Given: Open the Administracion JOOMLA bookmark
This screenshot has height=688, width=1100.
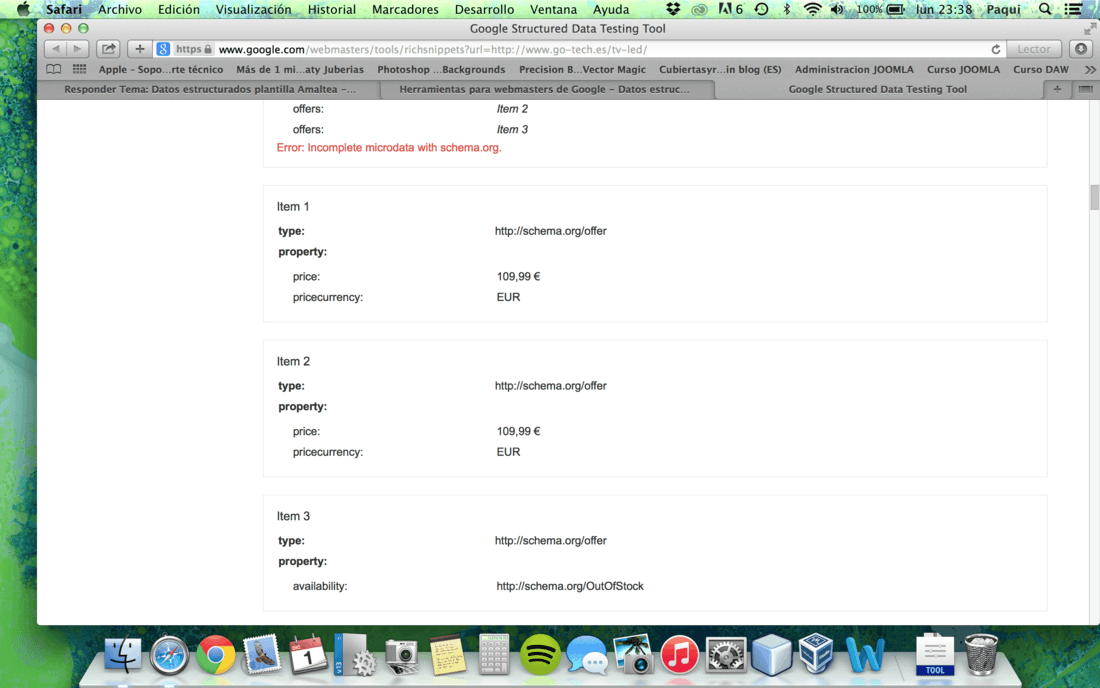Looking at the screenshot, I should pyautogui.click(x=854, y=69).
